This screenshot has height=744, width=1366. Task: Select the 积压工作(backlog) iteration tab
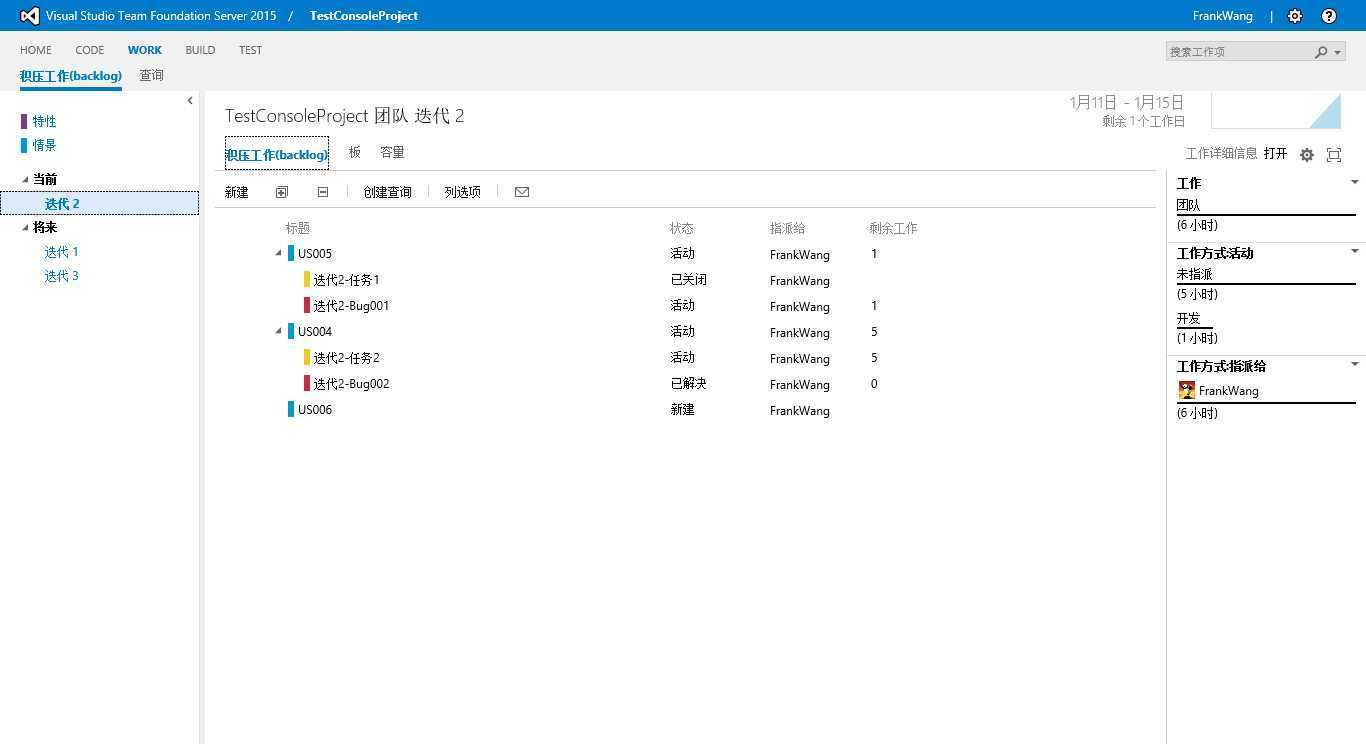(x=277, y=154)
